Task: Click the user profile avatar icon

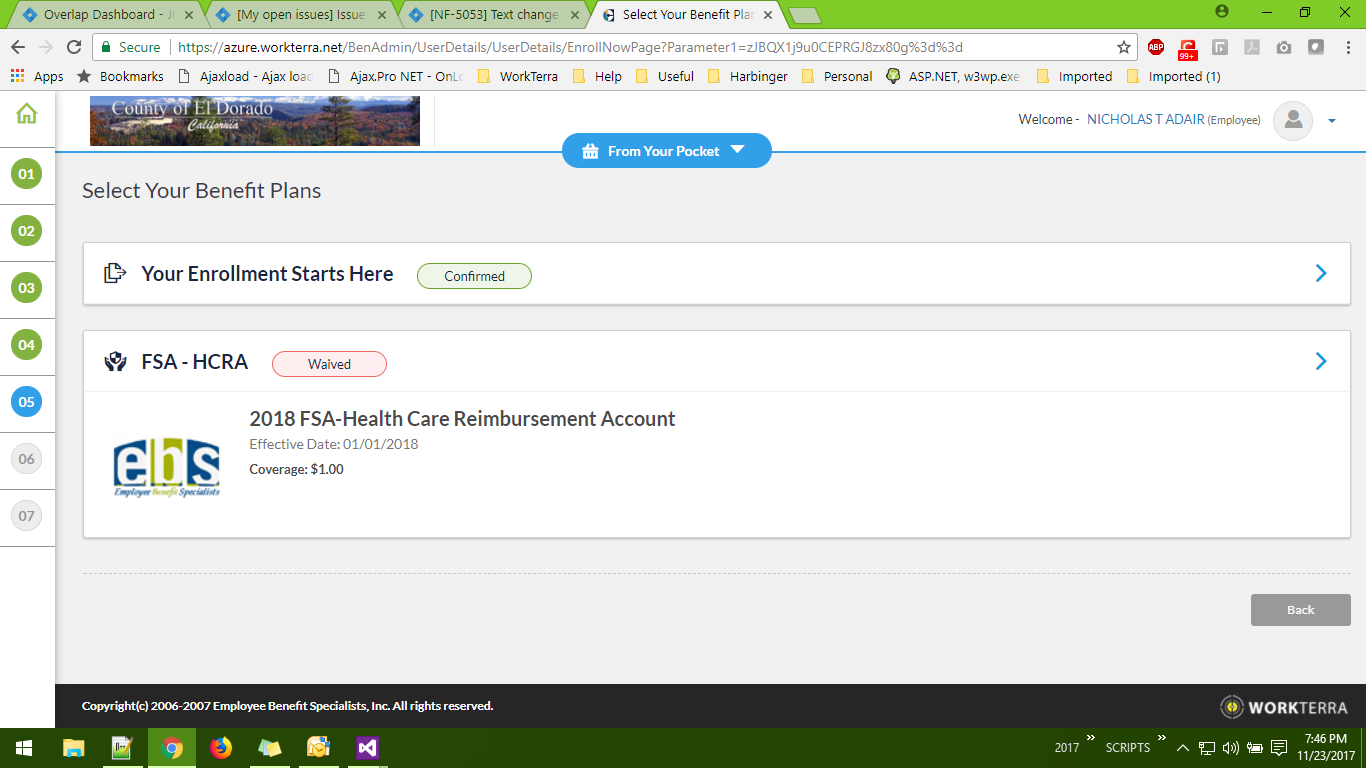Action: tap(1292, 120)
